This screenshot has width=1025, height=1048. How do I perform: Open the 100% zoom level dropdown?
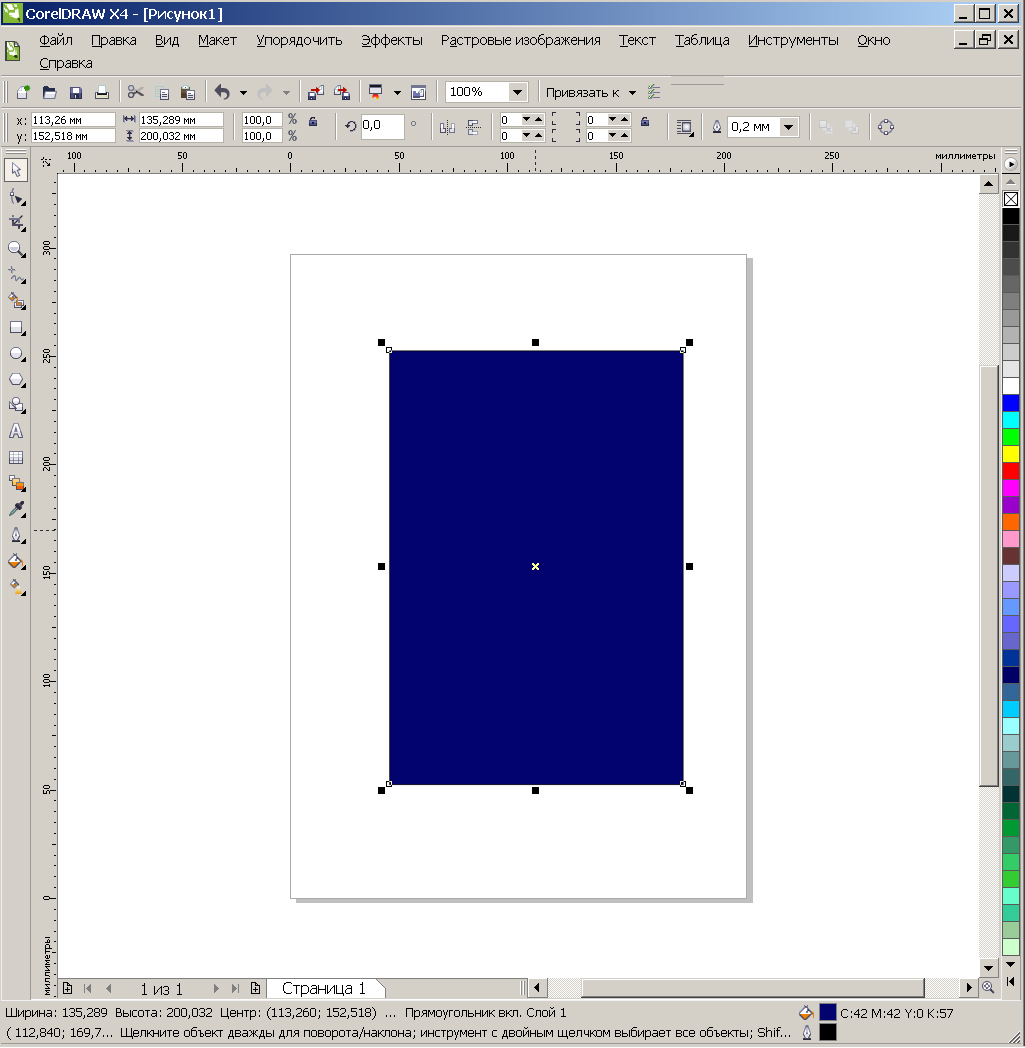tap(517, 92)
